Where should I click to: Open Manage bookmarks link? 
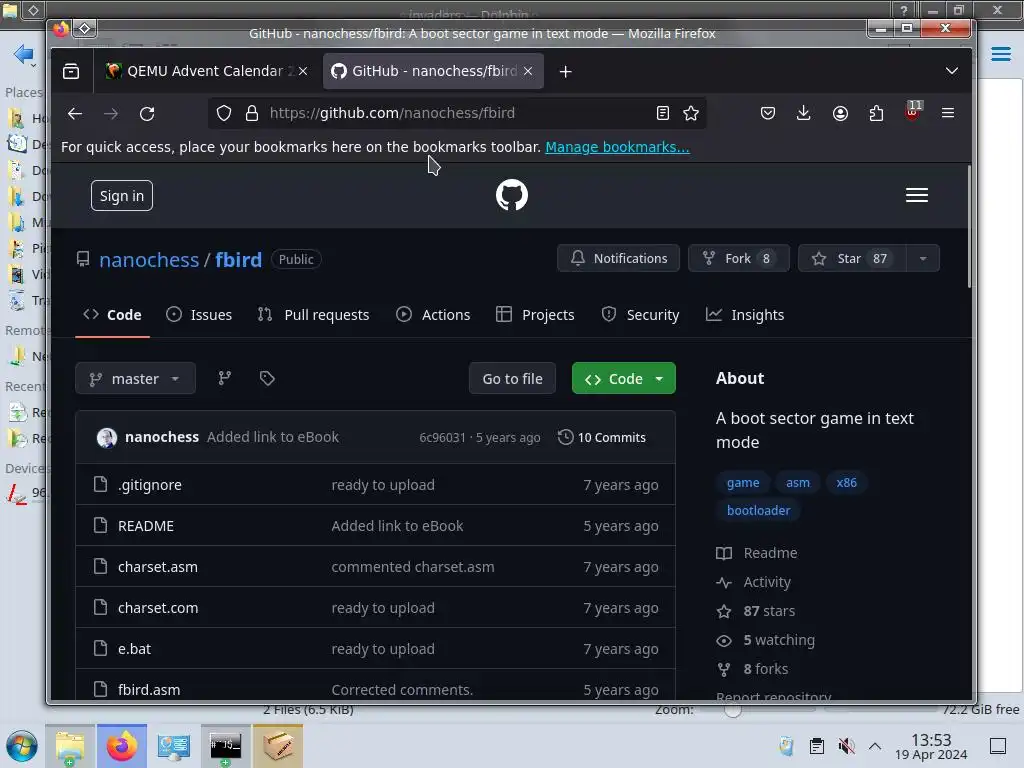617,147
